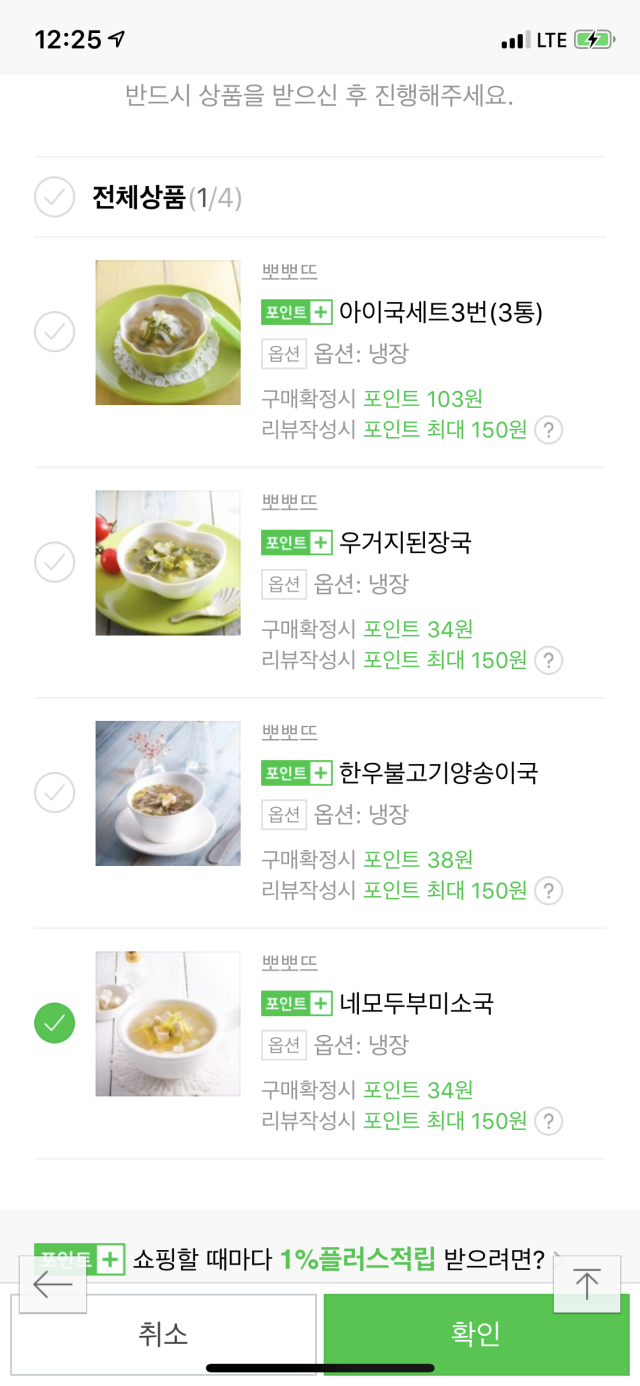640x1386 pixels.
Task: Select the 한우불고기양송이국 item checkbox
Action: pos(55,793)
